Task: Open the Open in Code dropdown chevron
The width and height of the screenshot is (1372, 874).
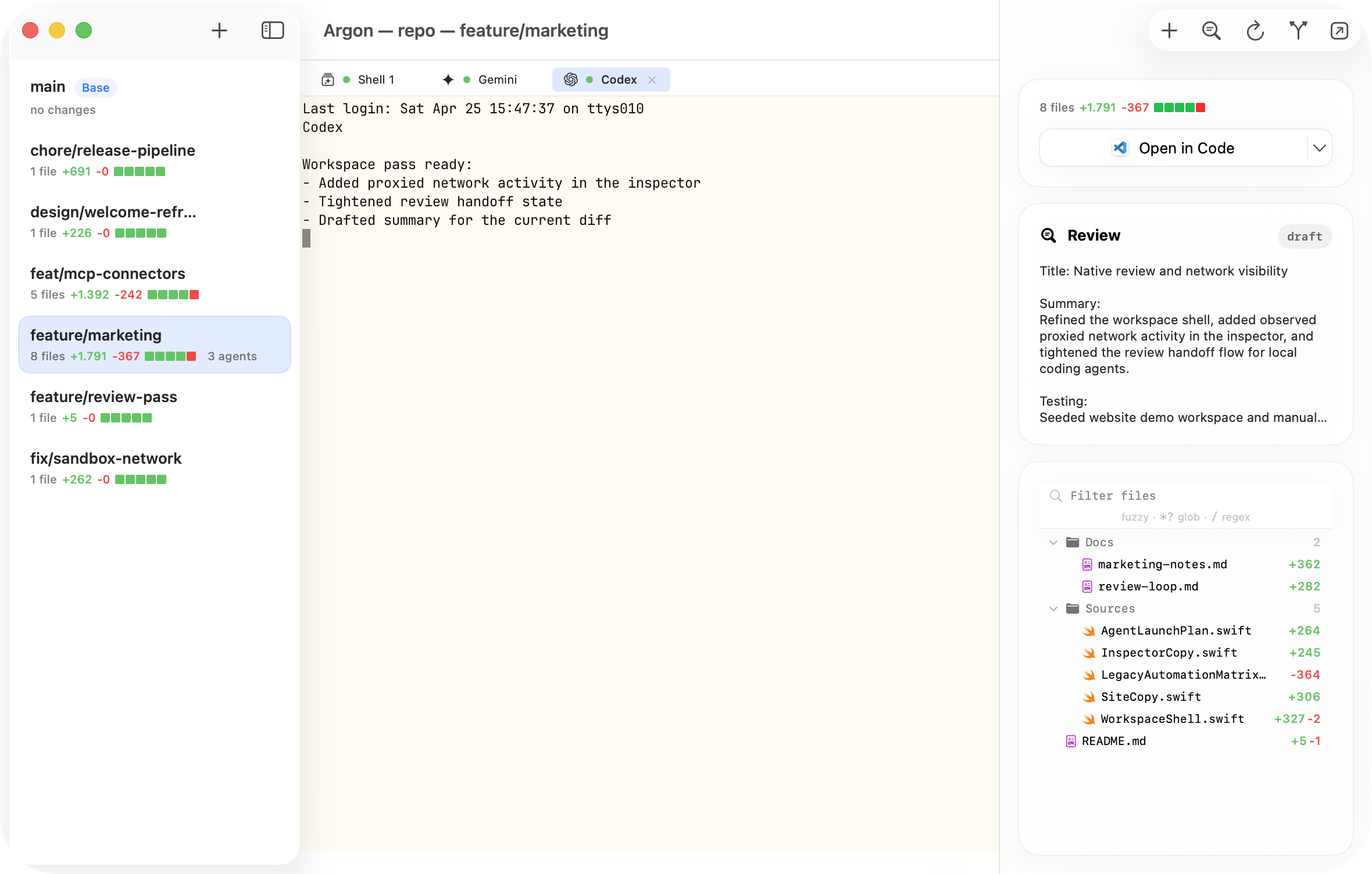Action: tap(1319, 148)
